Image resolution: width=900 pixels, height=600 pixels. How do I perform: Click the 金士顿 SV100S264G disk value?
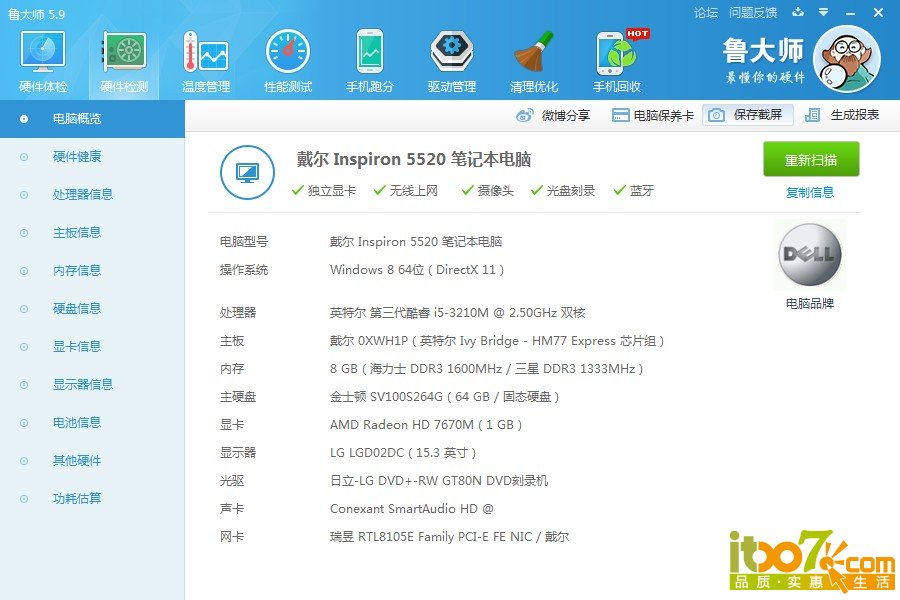tap(445, 397)
